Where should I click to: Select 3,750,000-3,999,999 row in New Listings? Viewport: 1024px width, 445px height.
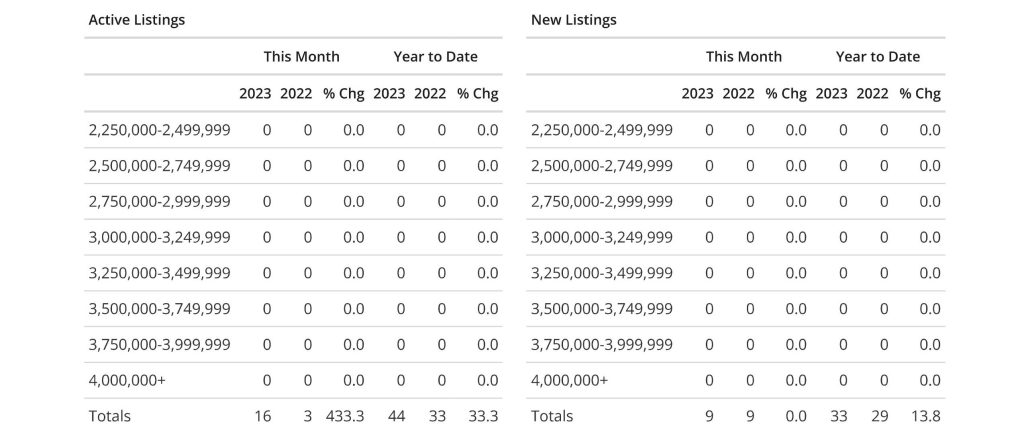pyautogui.click(x=602, y=345)
